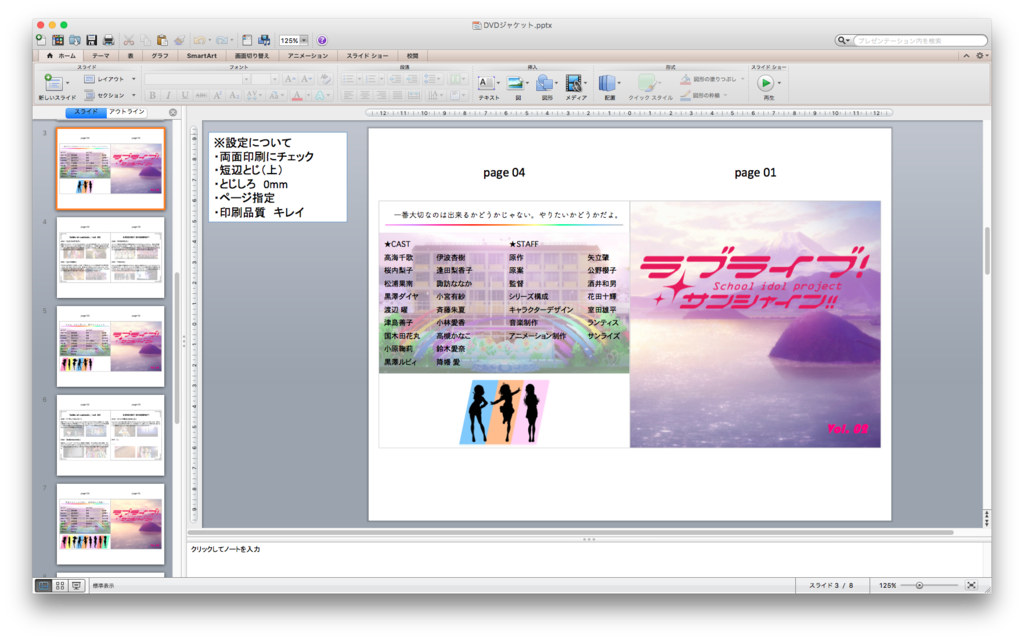Click the notes area クリックしてノートを入力

585,559
